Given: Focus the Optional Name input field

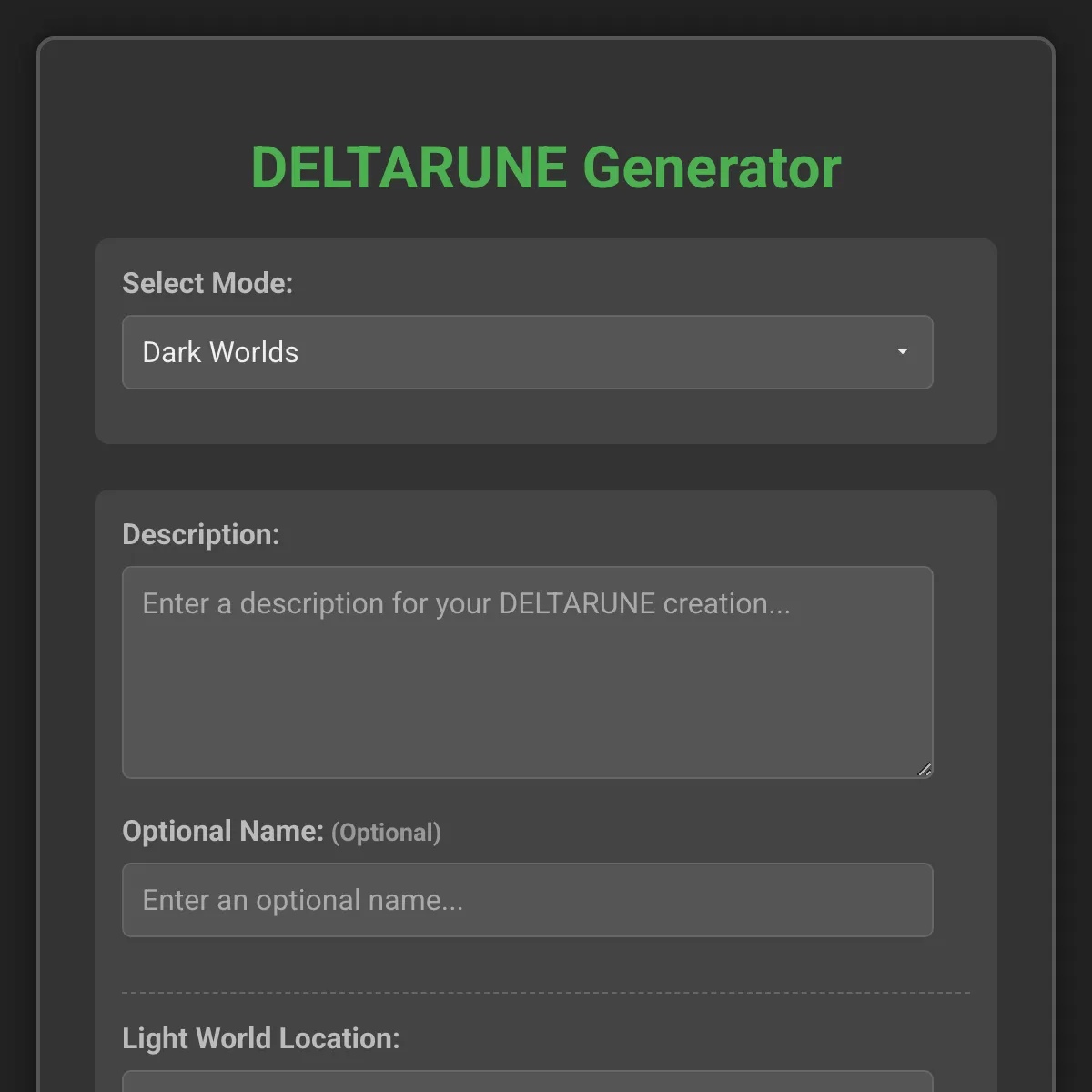Looking at the screenshot, I should pyautogui.click(x=528, y=900).
